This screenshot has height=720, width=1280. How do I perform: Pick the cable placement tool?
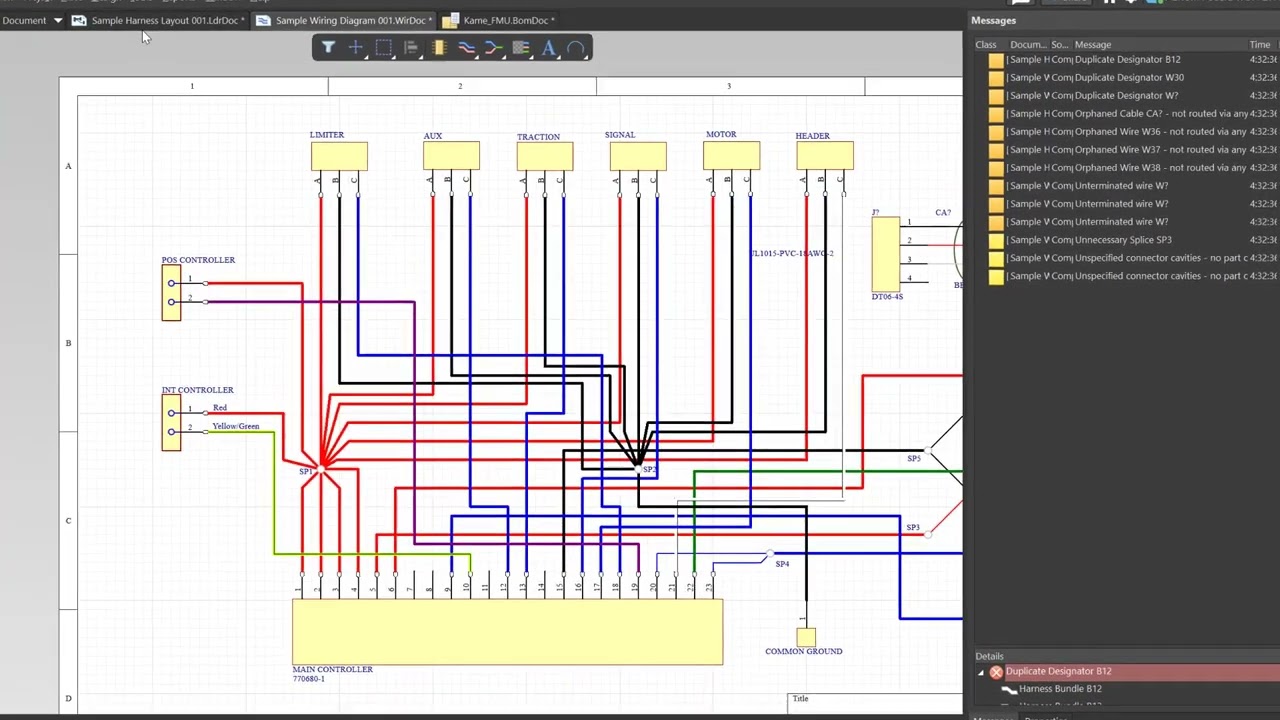coord(521,48)
